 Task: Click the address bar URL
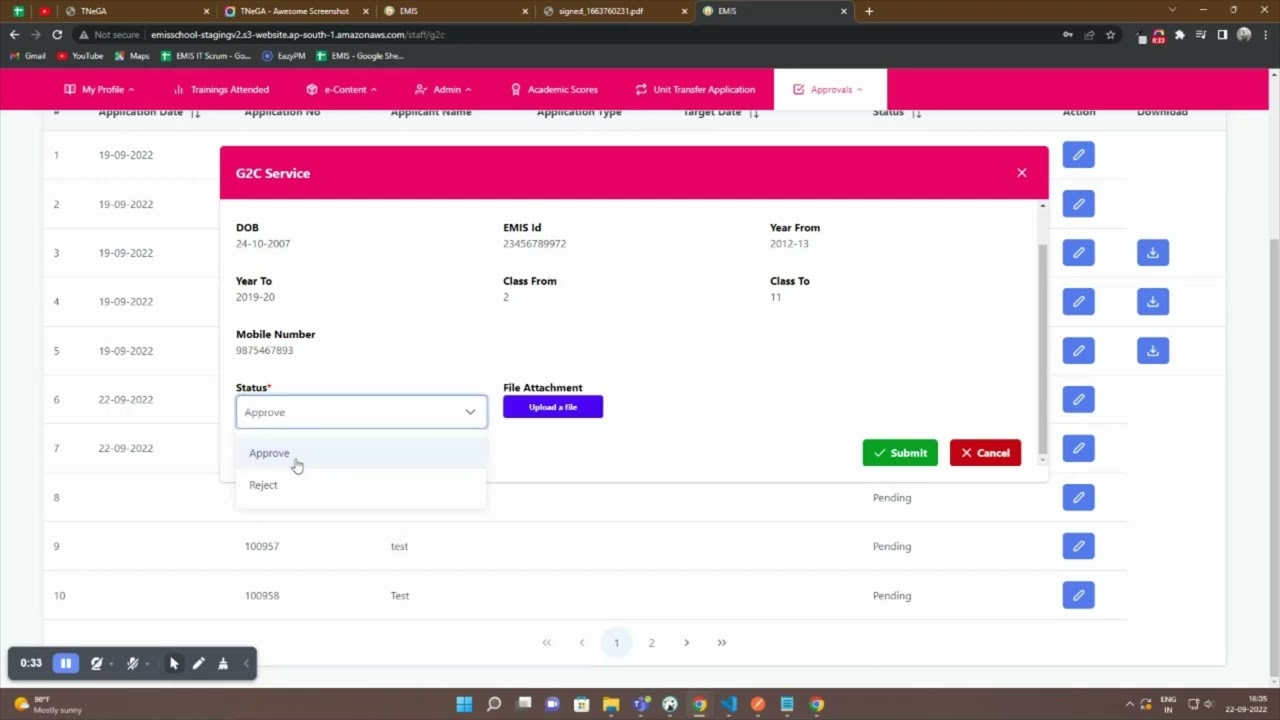(298, 34)
